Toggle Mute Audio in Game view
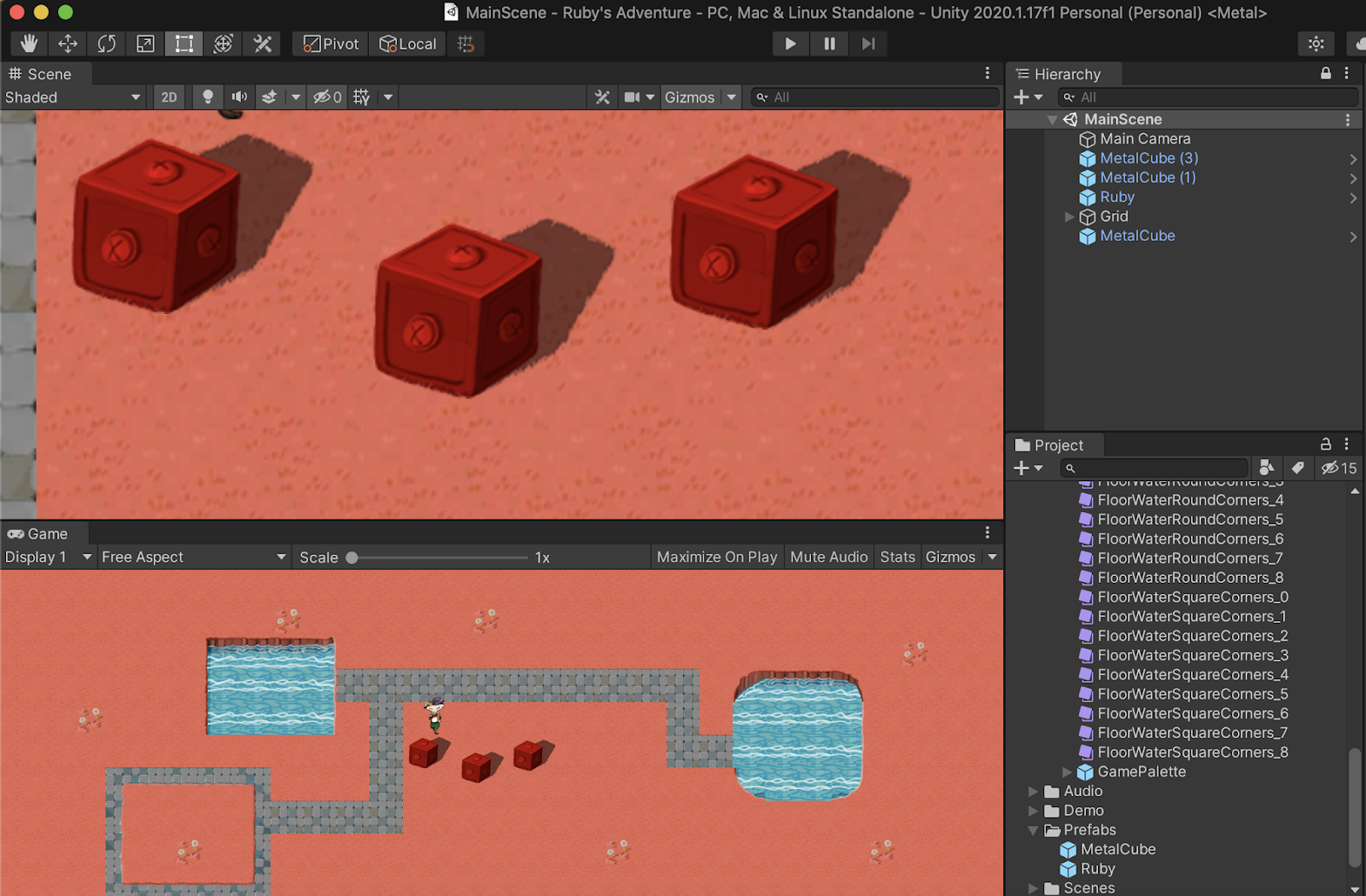Viewport: 1366px width, 896px height. point(829,557)
